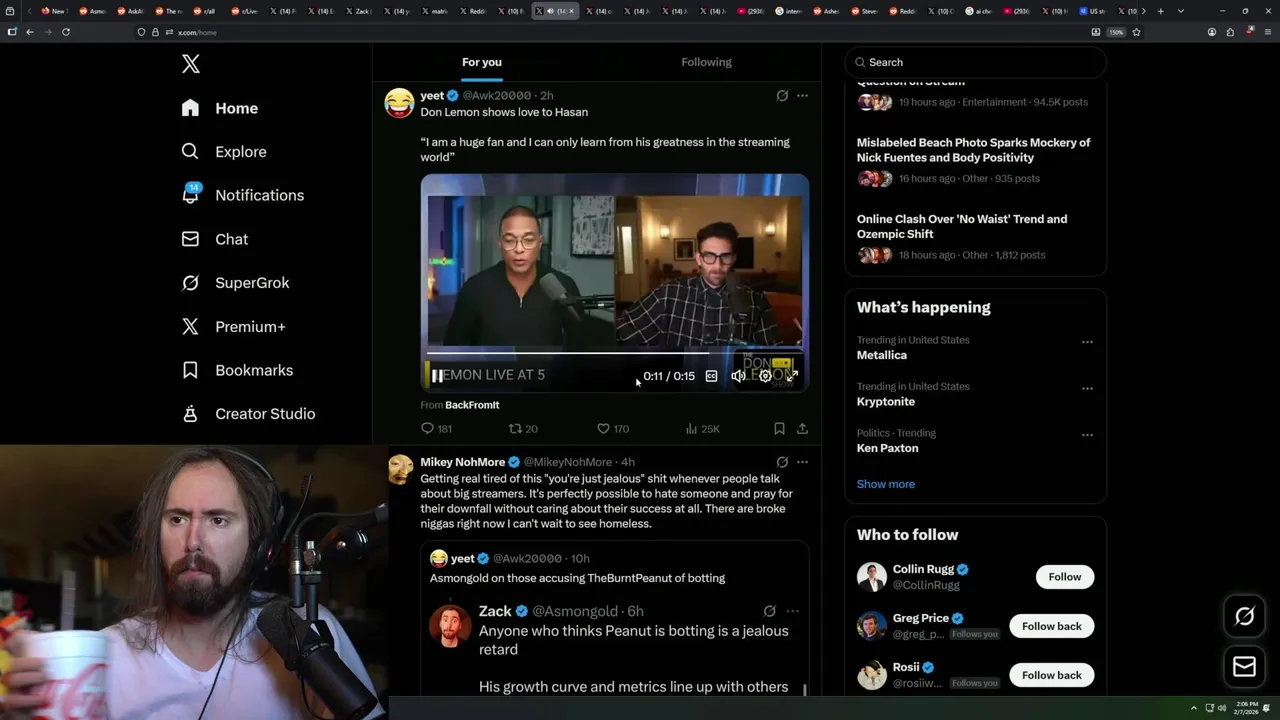This screenshot has height=720, width=1280.
Task: Follow back Greg Price
Action: click(1052, 626)
